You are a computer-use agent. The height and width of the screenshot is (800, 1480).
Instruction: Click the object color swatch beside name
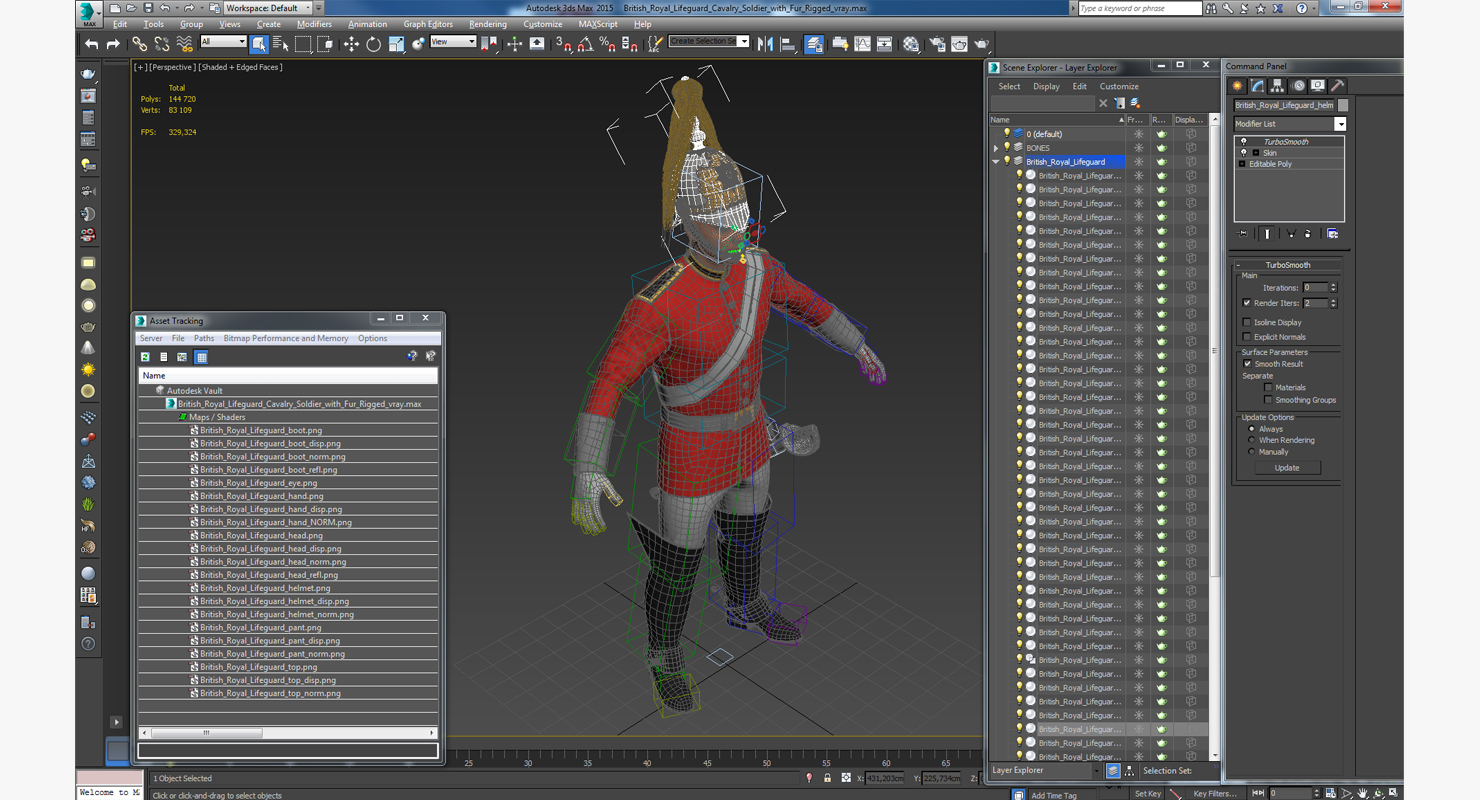point(1343,105)
